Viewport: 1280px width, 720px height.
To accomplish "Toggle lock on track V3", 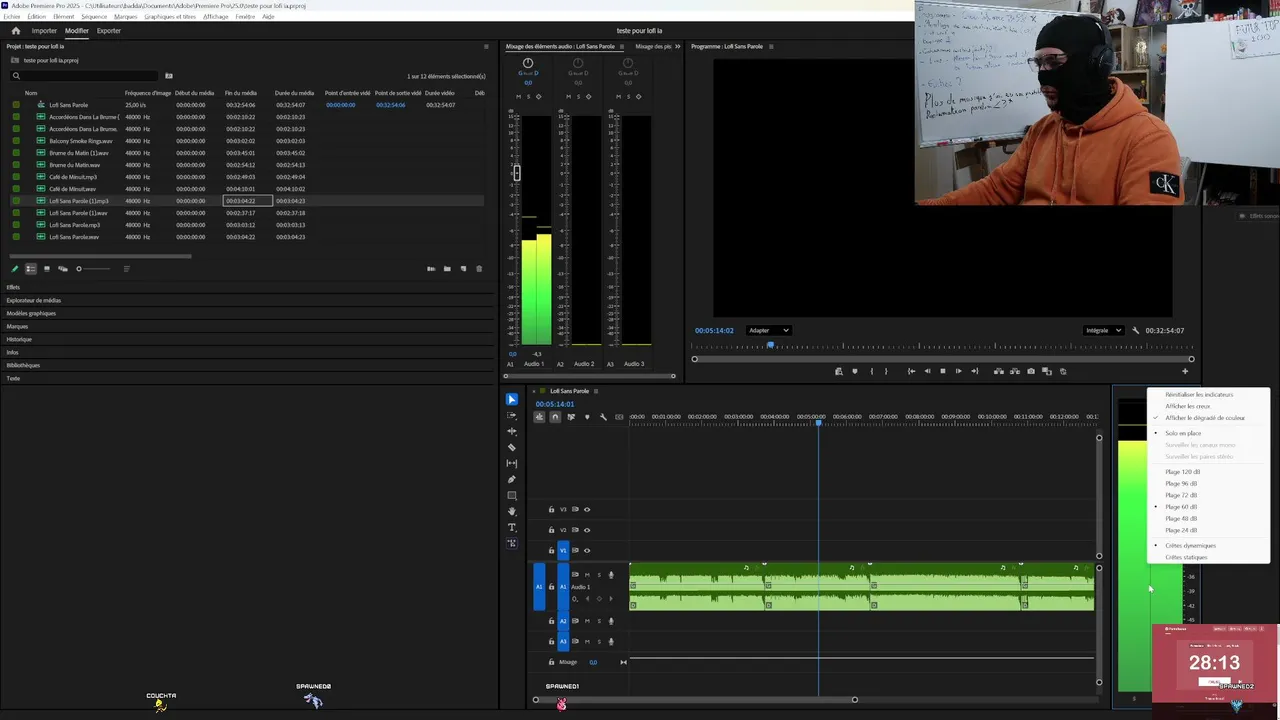I will (551, 510).
